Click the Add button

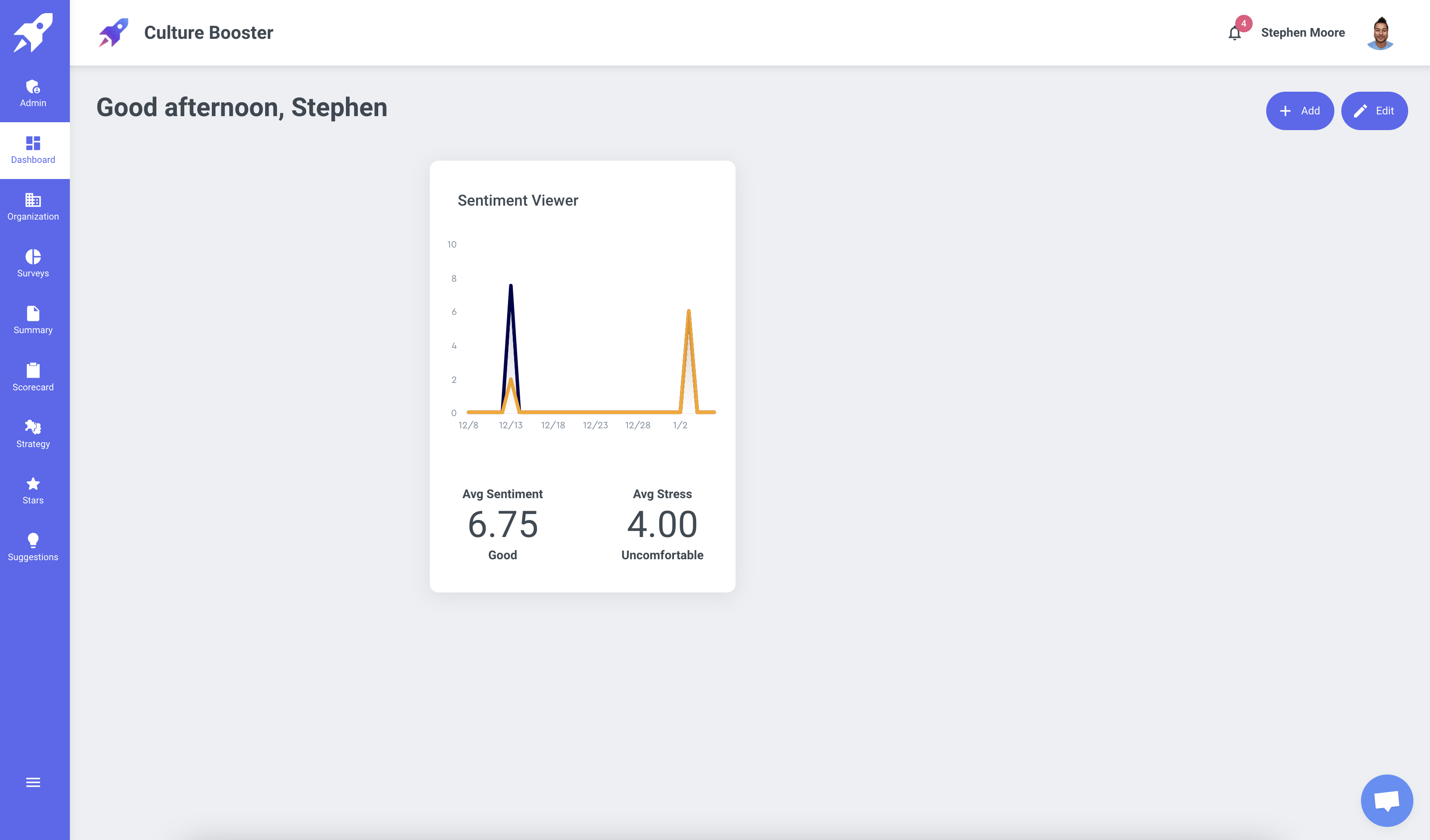1299,110
